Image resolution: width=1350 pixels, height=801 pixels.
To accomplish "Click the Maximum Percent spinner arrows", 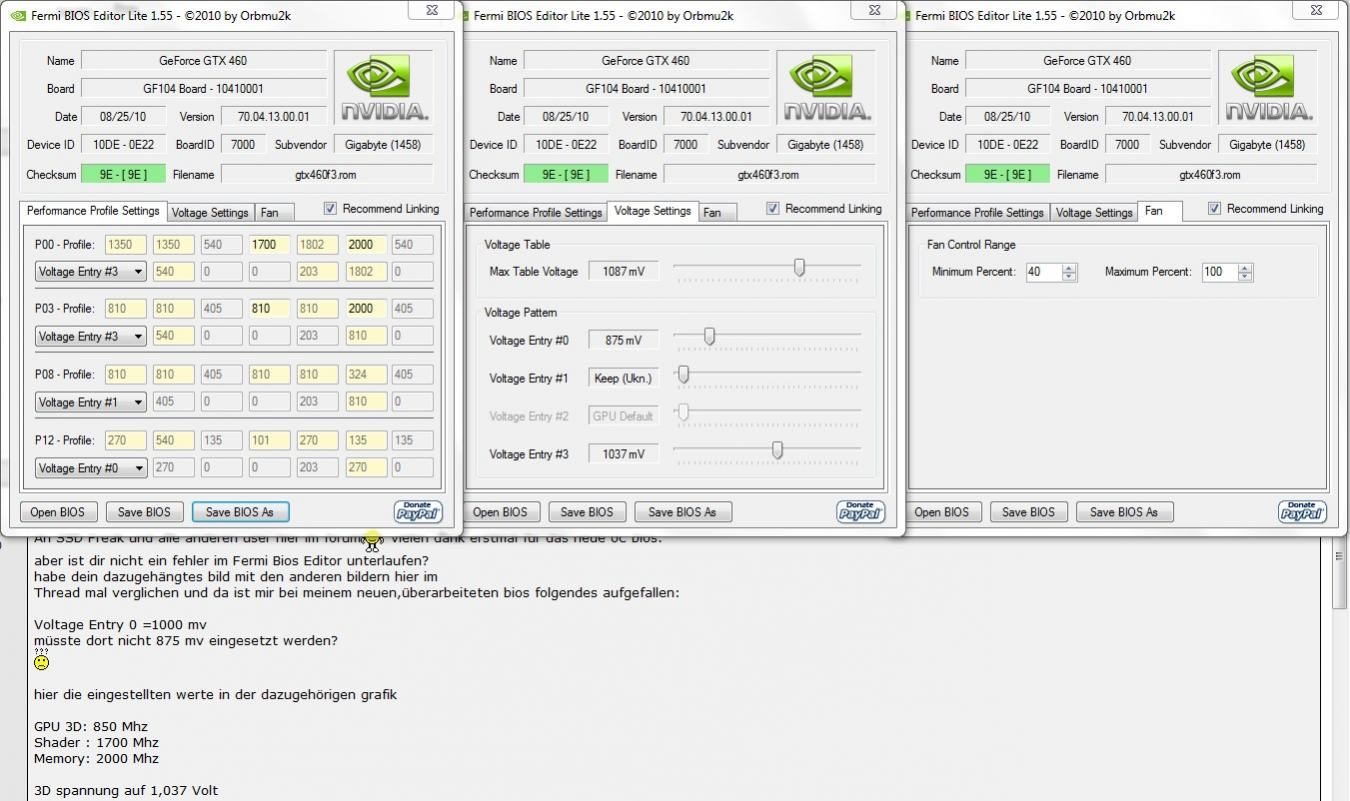I will [1245, 272].
